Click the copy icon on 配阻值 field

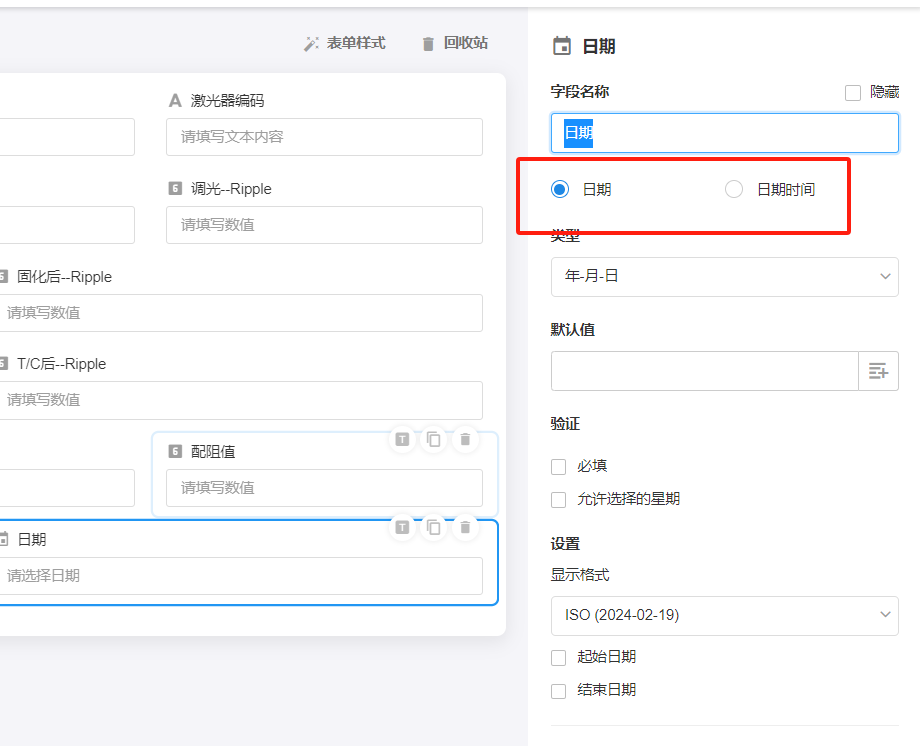[x=433, y=440]
